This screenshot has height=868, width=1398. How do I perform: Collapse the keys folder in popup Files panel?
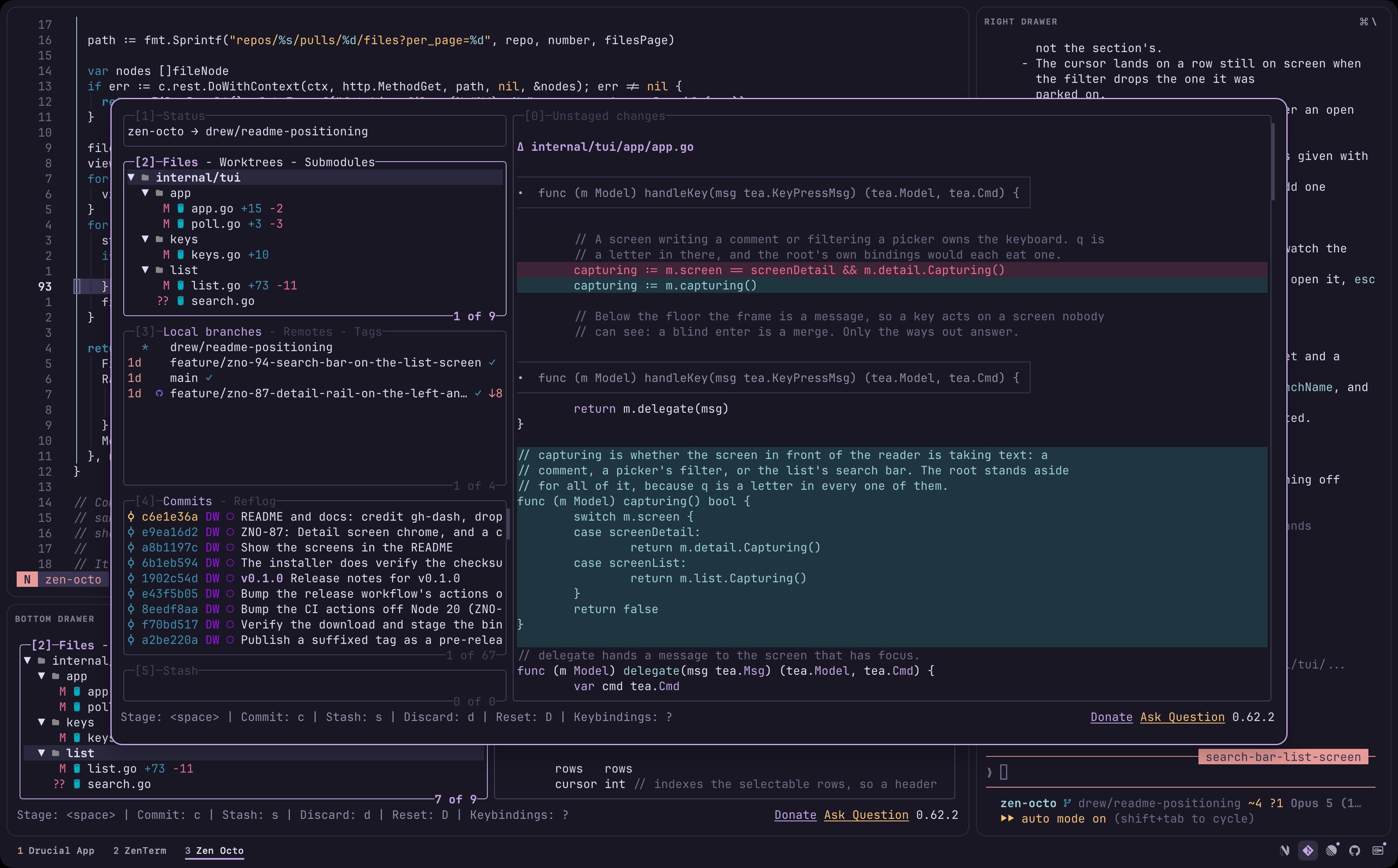[145, 239]
